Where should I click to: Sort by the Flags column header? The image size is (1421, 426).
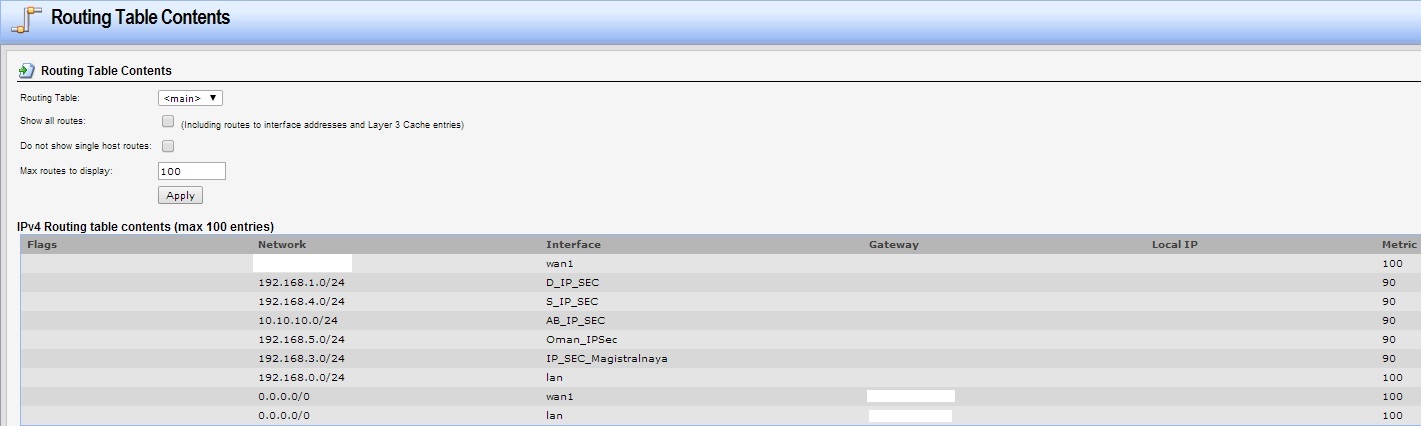click(41, 244)
